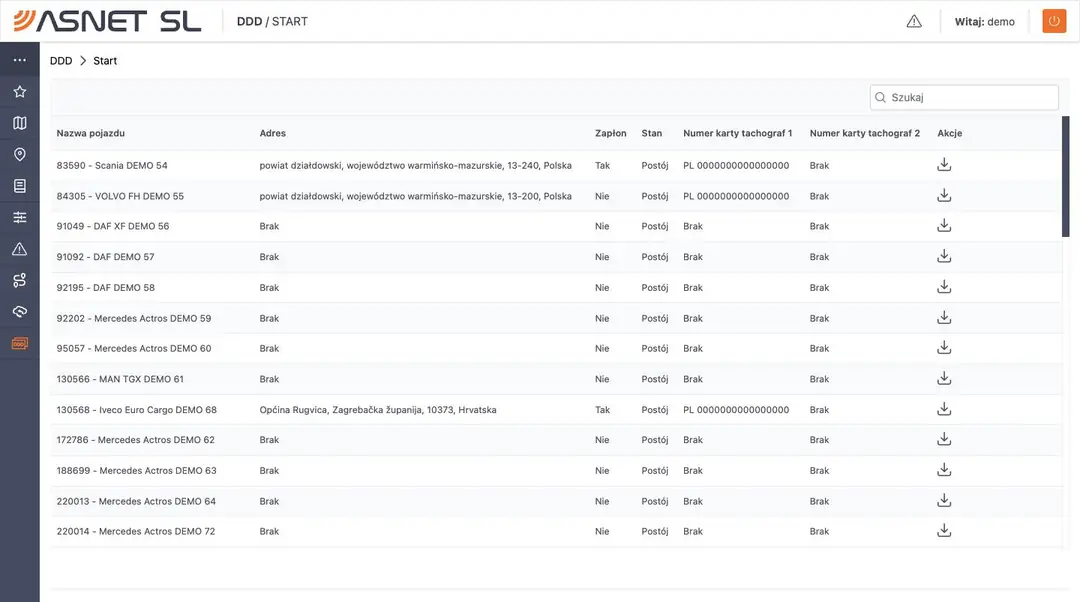This screenshot has height=602, width=1080.
Task: Download DDD for Scania DEMO 54
Action: (944, 165)
